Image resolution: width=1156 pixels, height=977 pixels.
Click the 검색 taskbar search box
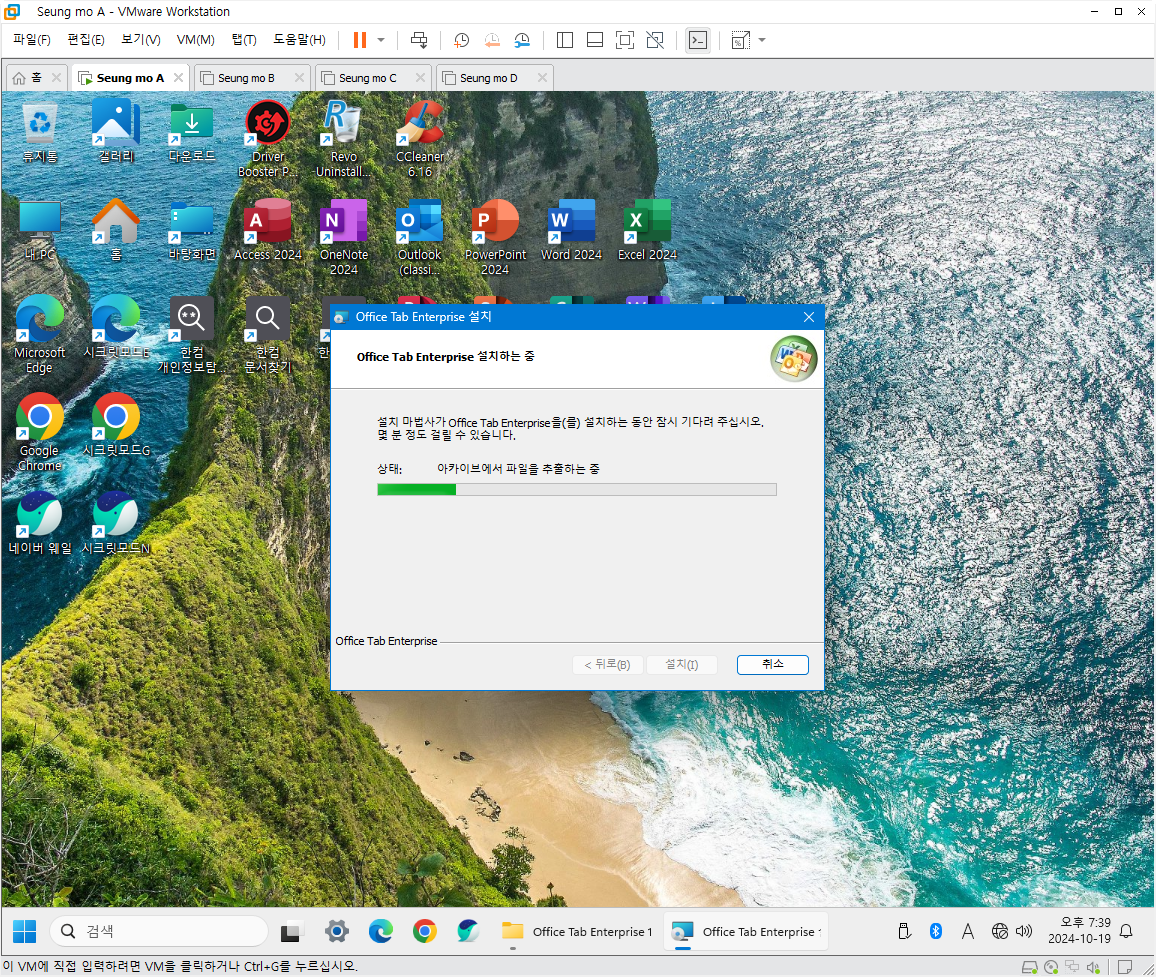[x=159, y=931]
